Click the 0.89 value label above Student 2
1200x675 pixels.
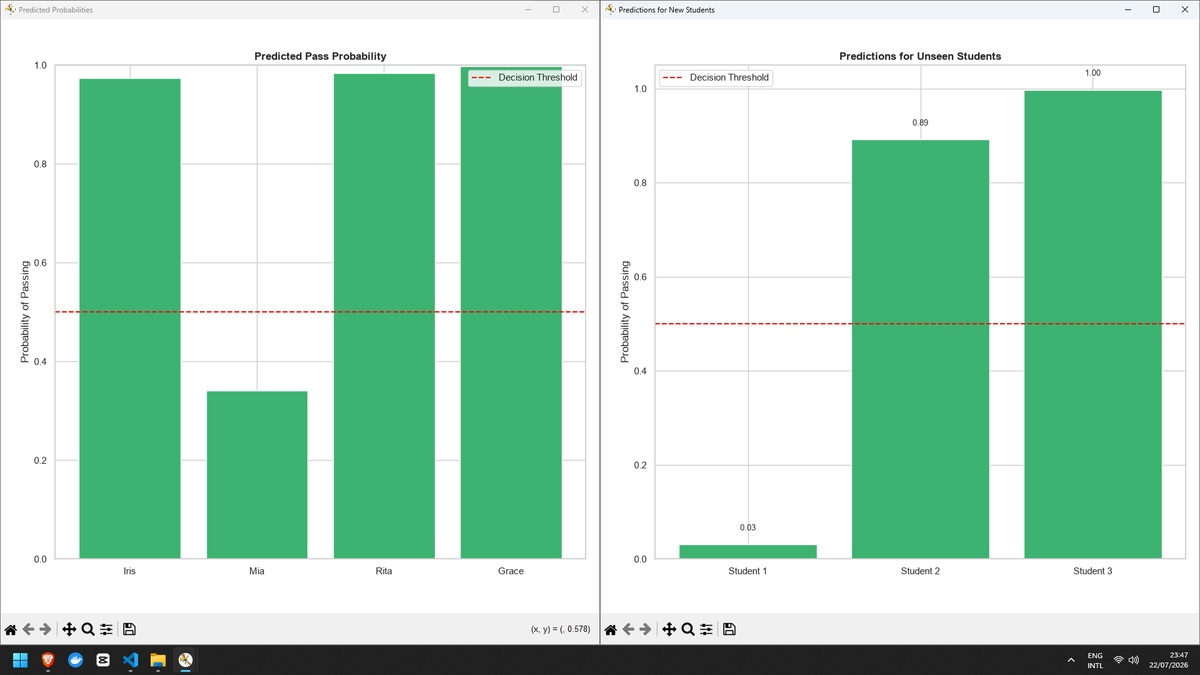click(920, 122)
